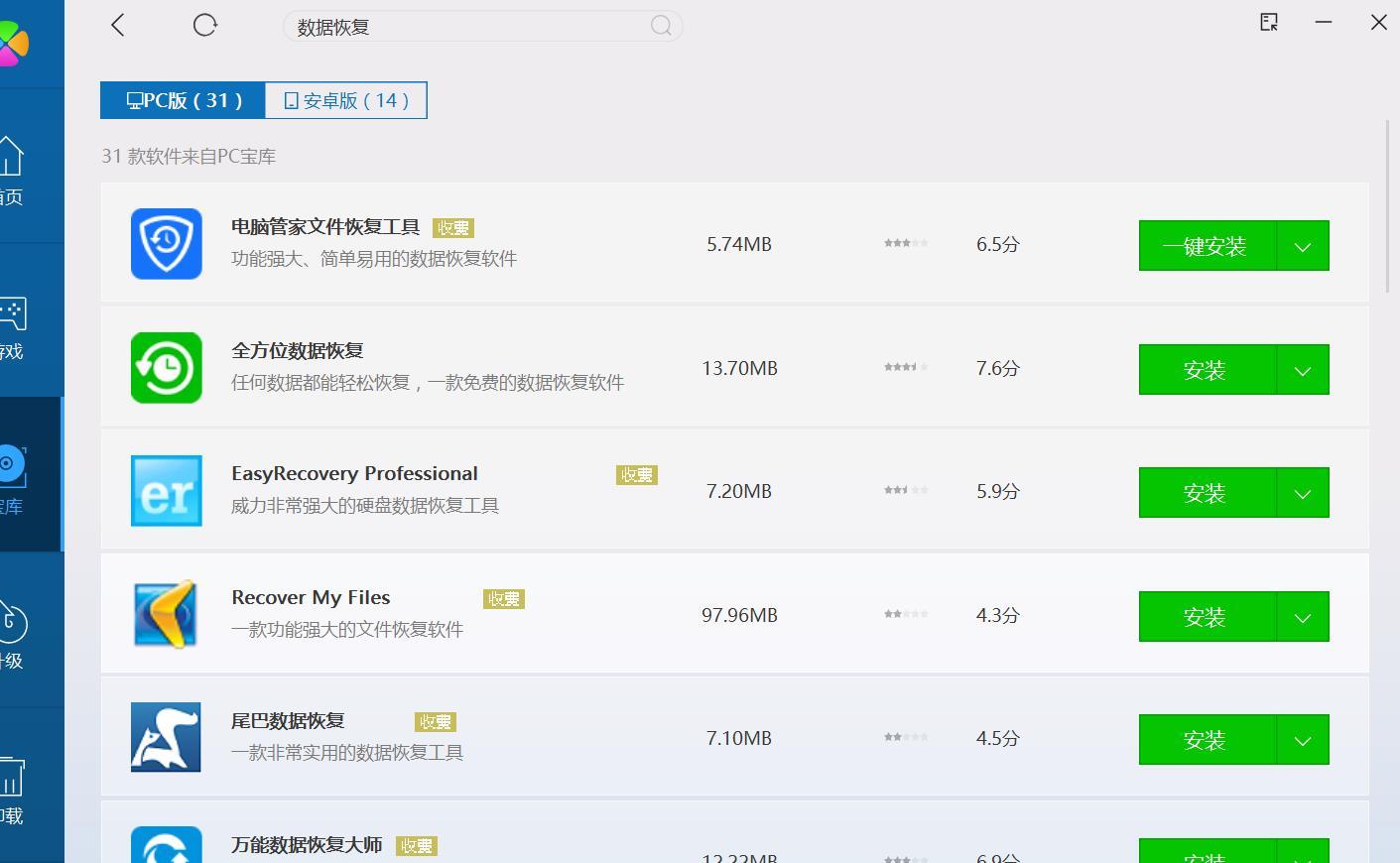Open the EasyRecovery Professional title
The width and height of the screenshot is (1400, 863).
click(x=354, y=474)
